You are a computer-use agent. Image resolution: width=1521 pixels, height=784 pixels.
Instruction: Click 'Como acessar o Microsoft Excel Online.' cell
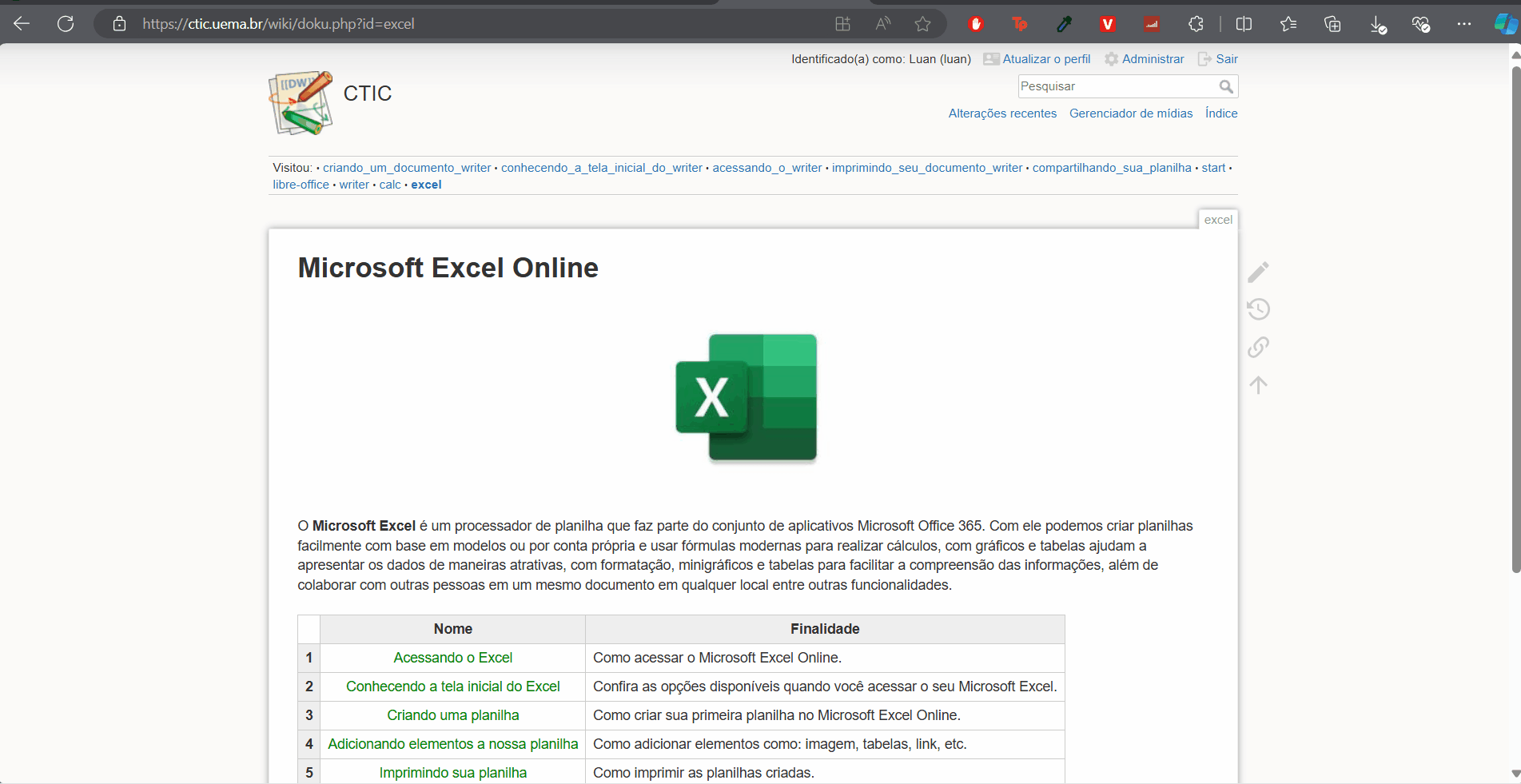[x=825, y=658]
